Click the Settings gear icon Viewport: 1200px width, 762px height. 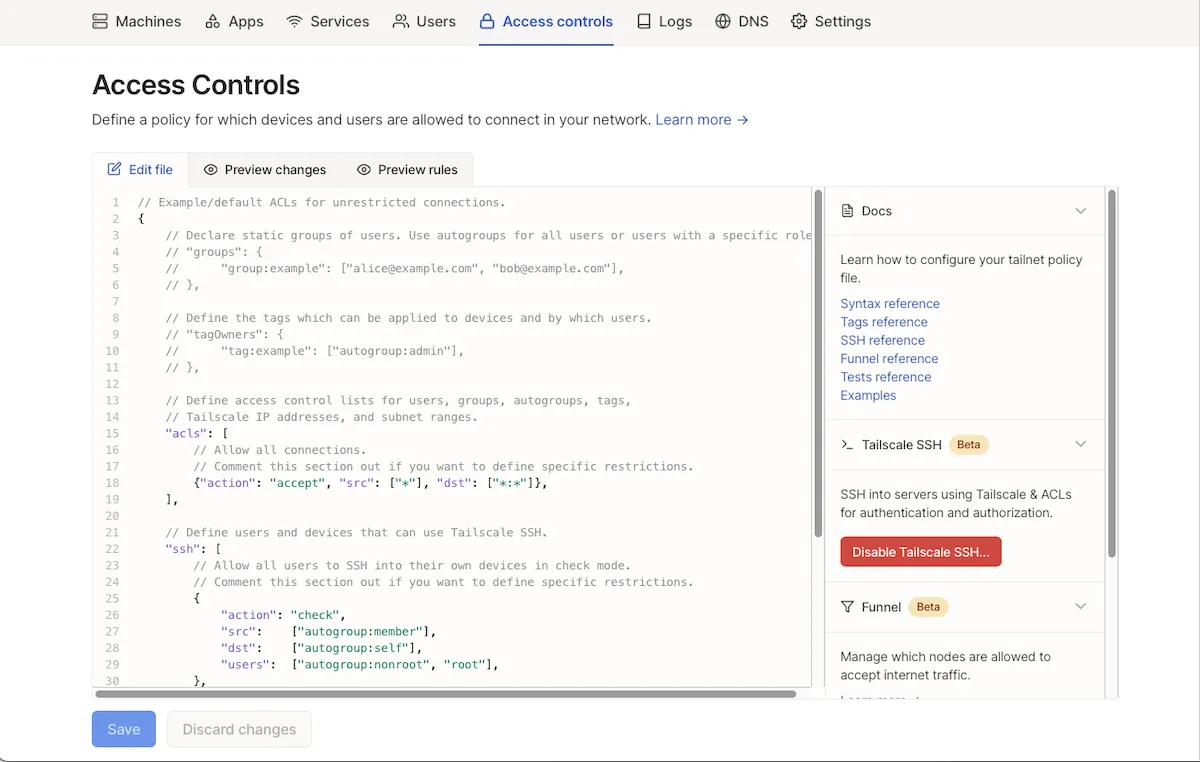[799, 21]
